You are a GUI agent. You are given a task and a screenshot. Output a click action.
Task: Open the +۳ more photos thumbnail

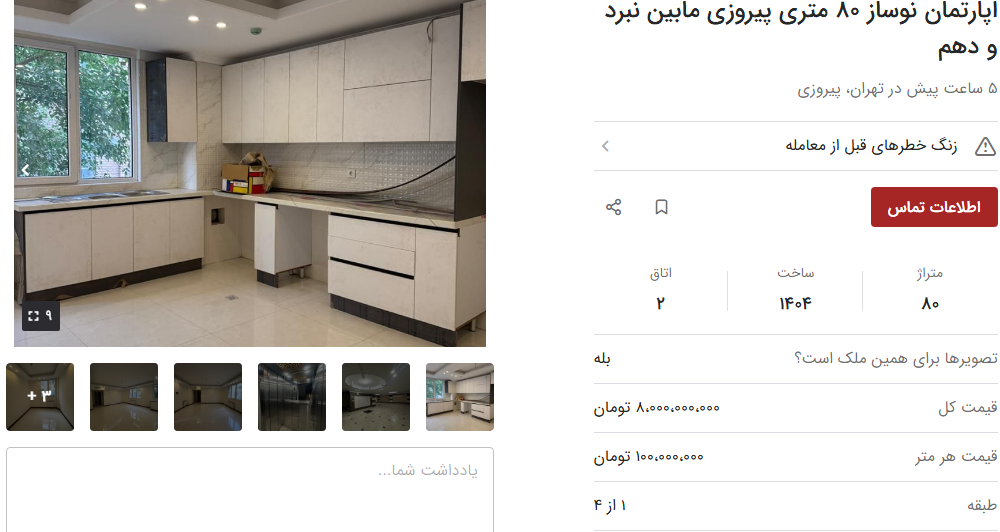coord(40,397)
